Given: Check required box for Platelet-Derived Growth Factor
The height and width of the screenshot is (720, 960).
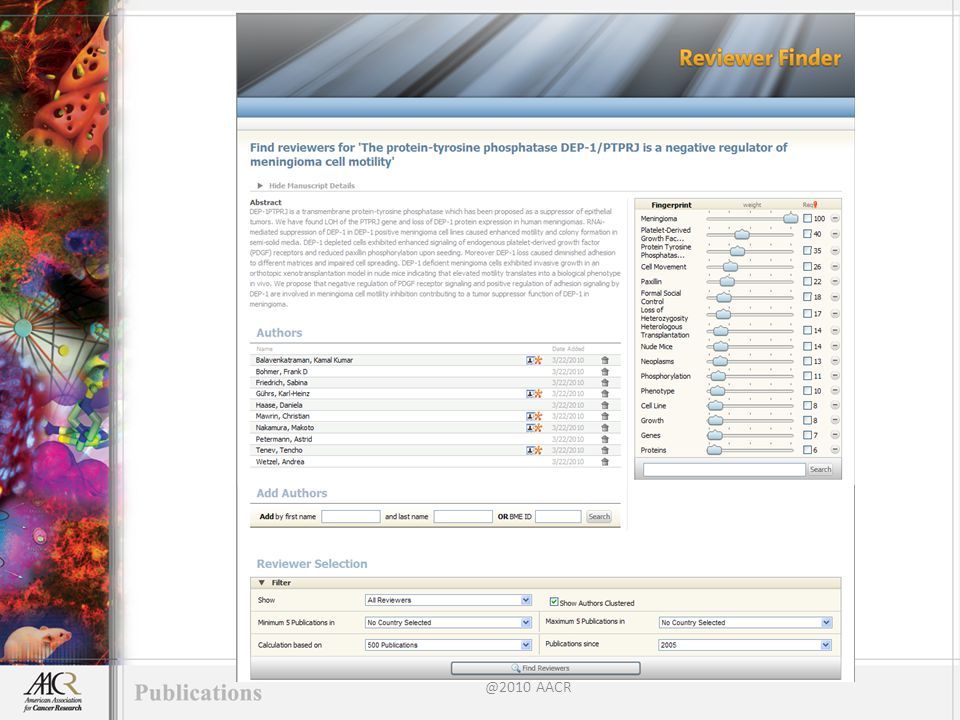Looking at the screenshot, I should 808,234.
